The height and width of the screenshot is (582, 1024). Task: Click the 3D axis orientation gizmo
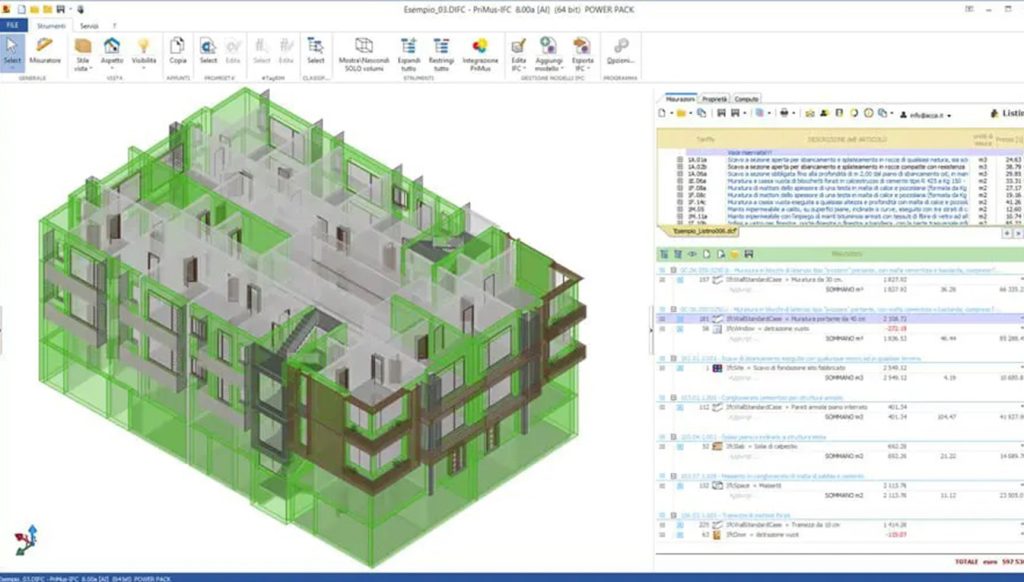tap(26, 540)
